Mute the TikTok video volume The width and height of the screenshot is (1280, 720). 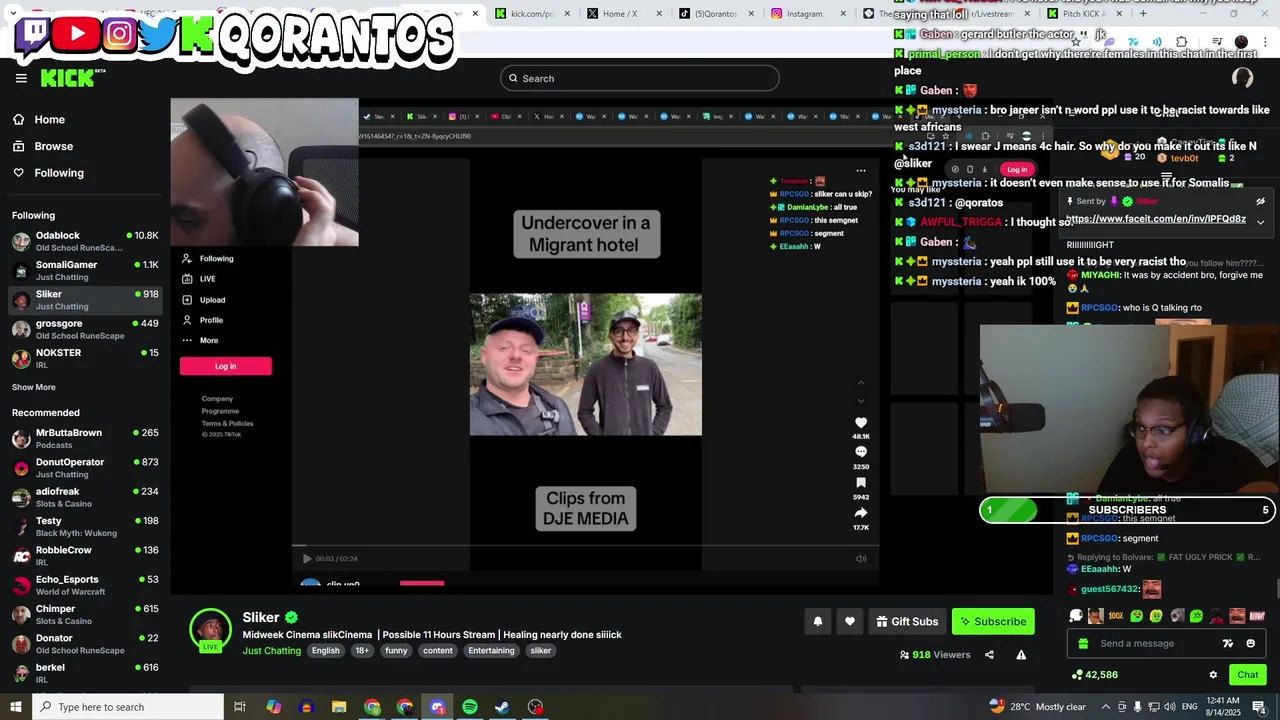[x=861, y=559]
